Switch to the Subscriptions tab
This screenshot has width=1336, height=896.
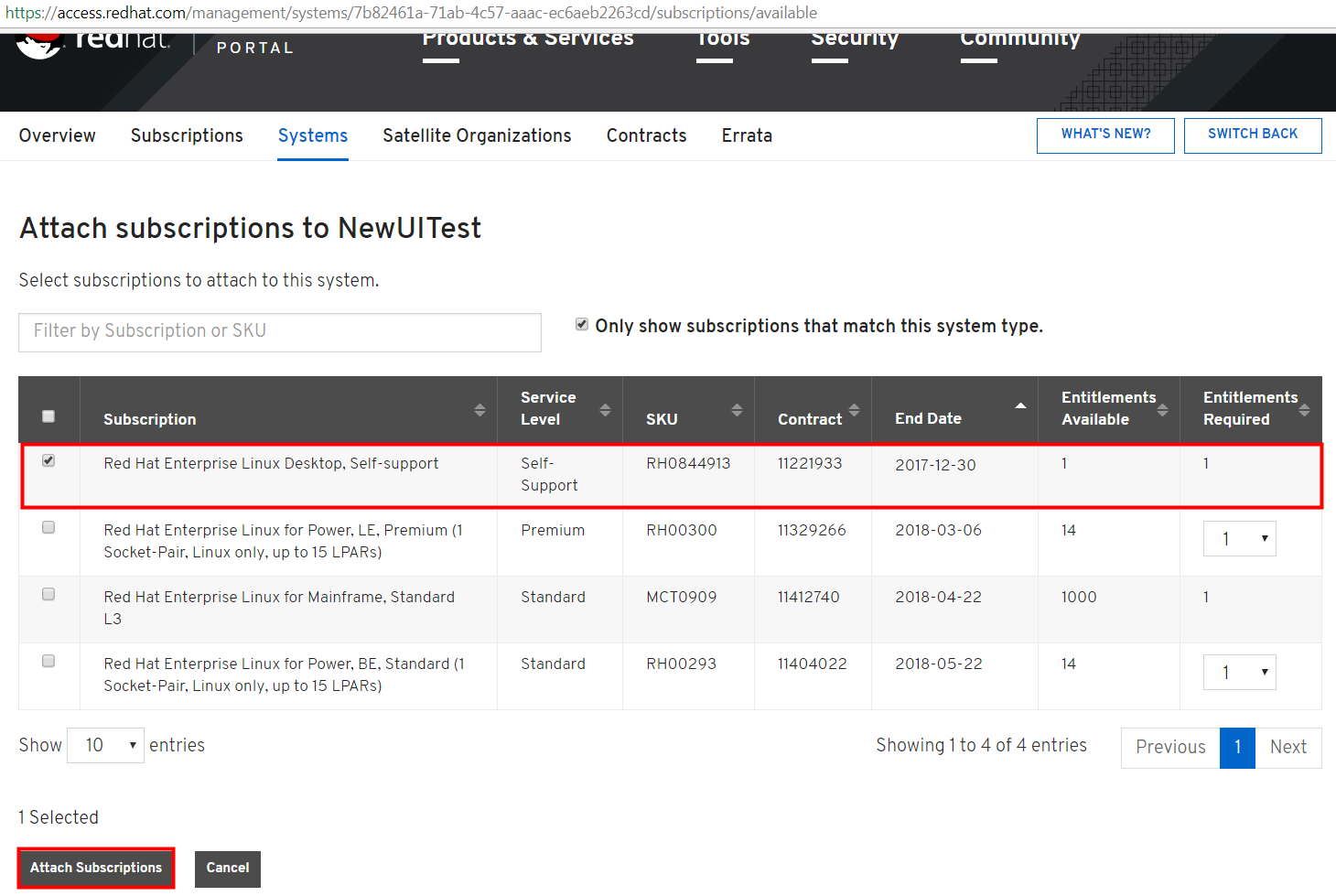(187, 135)
